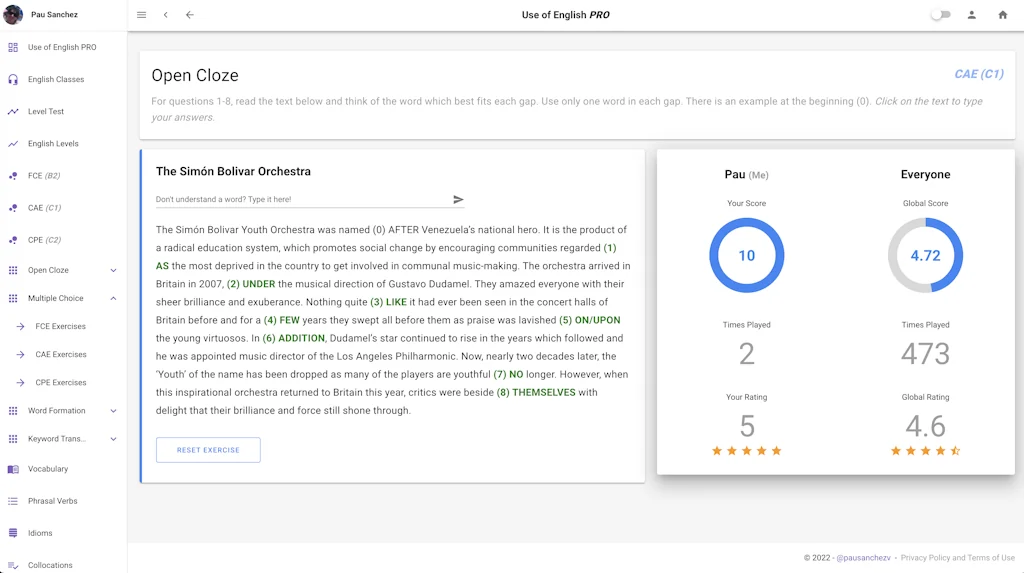Click the Vocabulary book icon
Viewport: 1024px width, 573px height.
pos(13,468)
